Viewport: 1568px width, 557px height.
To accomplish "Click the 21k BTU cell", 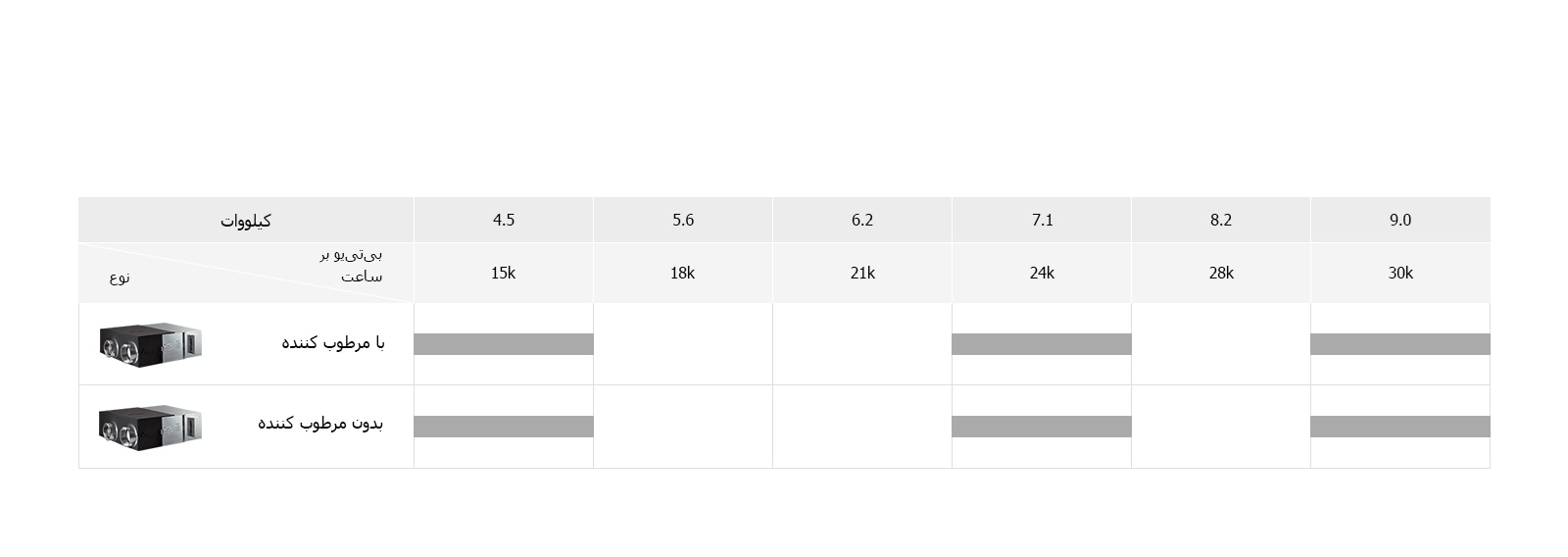I will click(x=862, y=273).
